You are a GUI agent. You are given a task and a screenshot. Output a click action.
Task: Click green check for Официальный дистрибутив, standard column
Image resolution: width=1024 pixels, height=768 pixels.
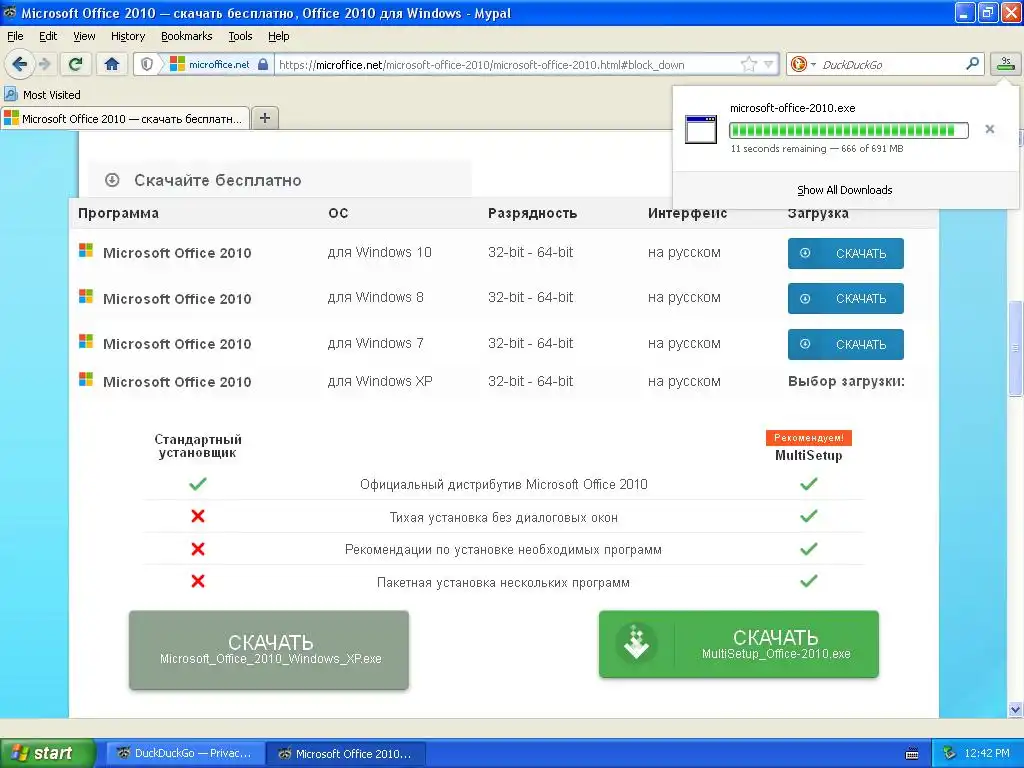[x=198, y=484]
